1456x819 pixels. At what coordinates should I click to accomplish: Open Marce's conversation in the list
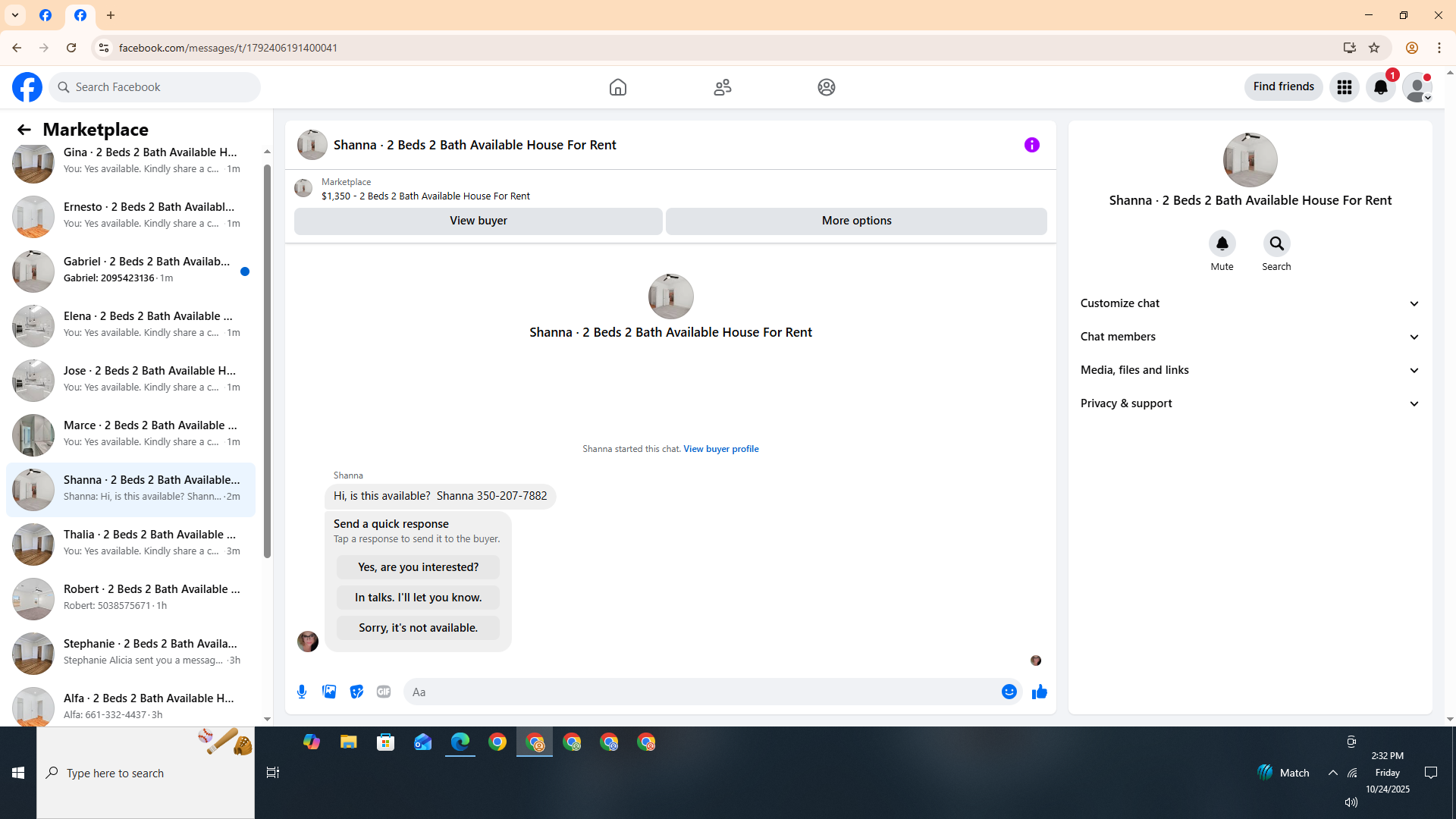(130, 435)
